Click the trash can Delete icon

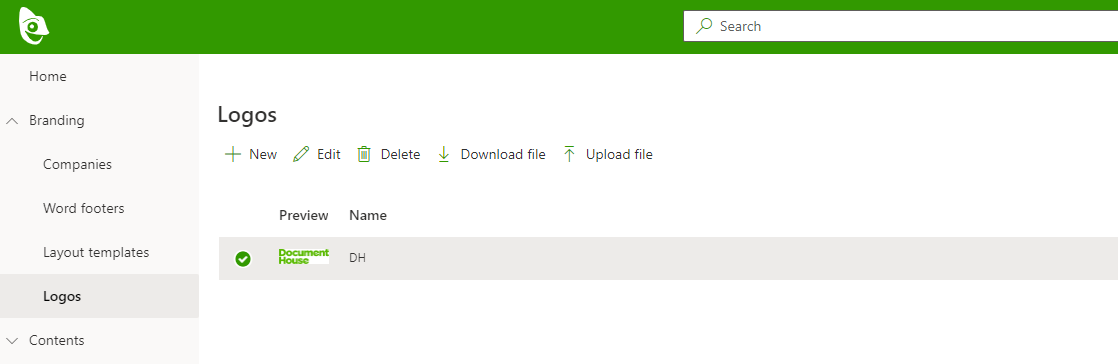364,155
